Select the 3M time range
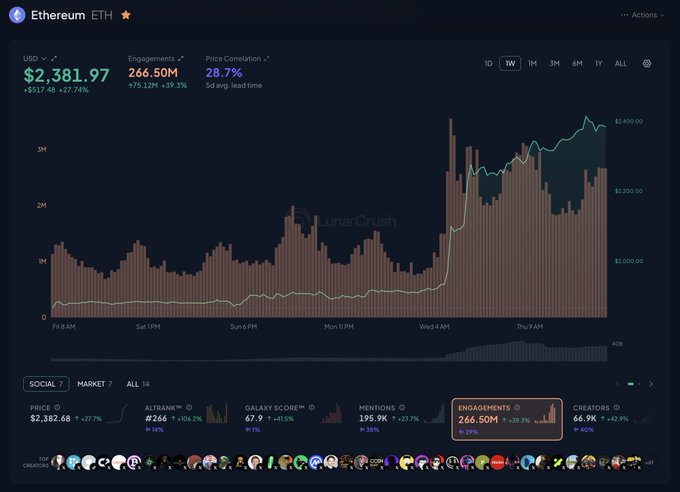Viewport: 680px width, 492px height. [554, 63]
